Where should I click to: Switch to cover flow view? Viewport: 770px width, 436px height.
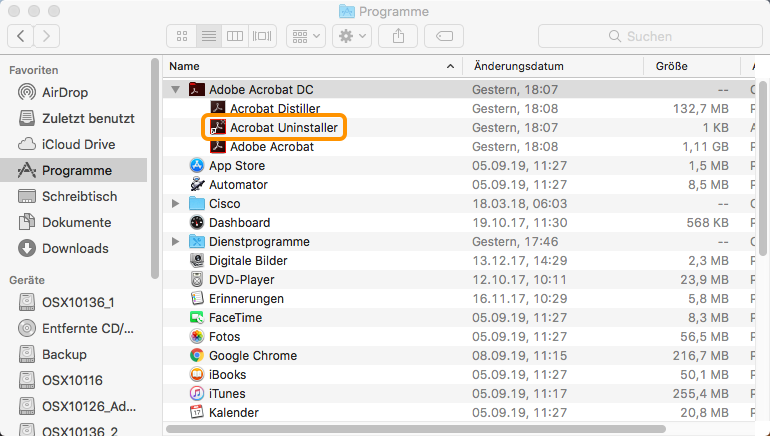(262, 36)
